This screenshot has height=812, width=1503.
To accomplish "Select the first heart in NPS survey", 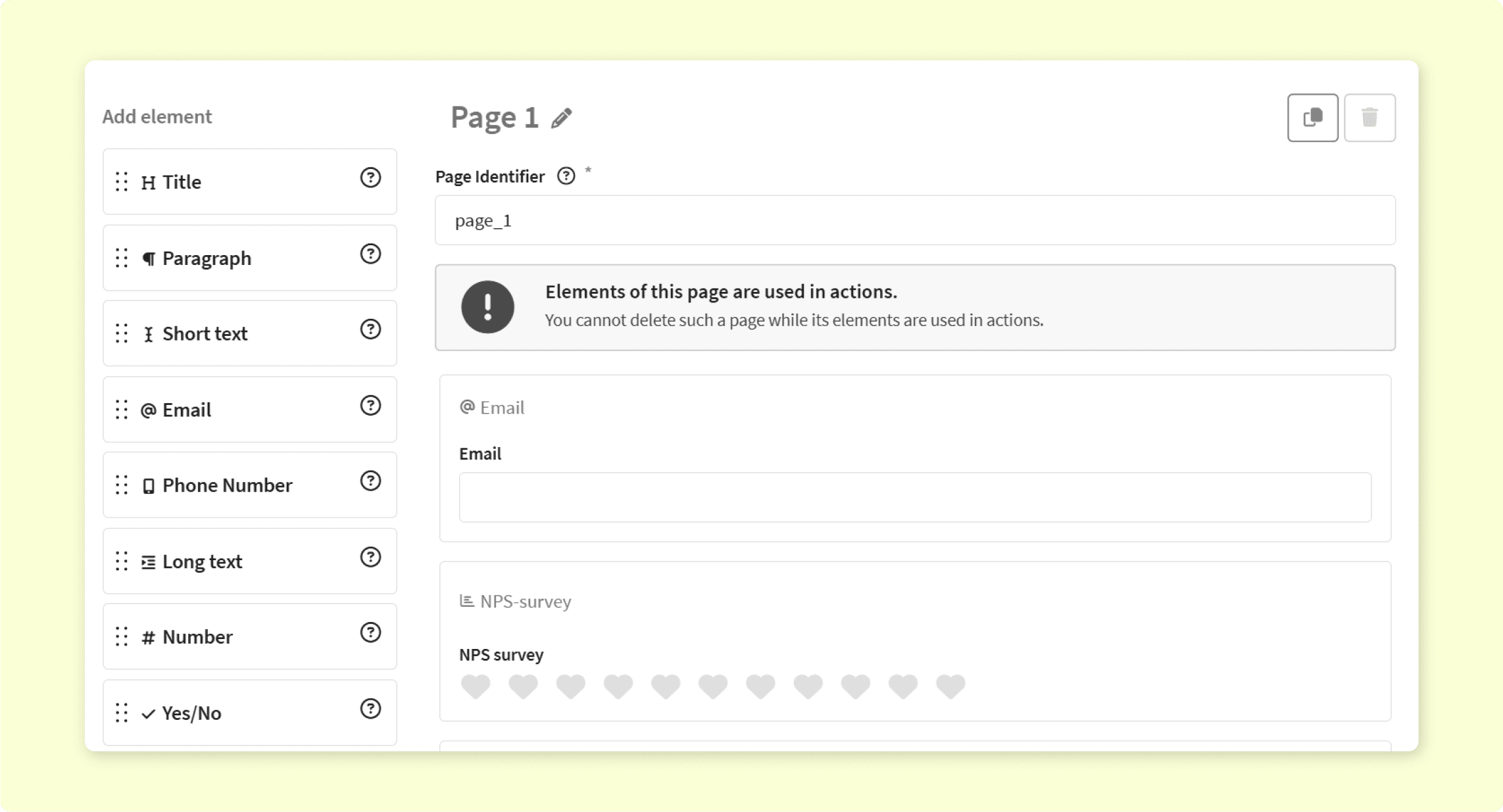I will 476,686.
